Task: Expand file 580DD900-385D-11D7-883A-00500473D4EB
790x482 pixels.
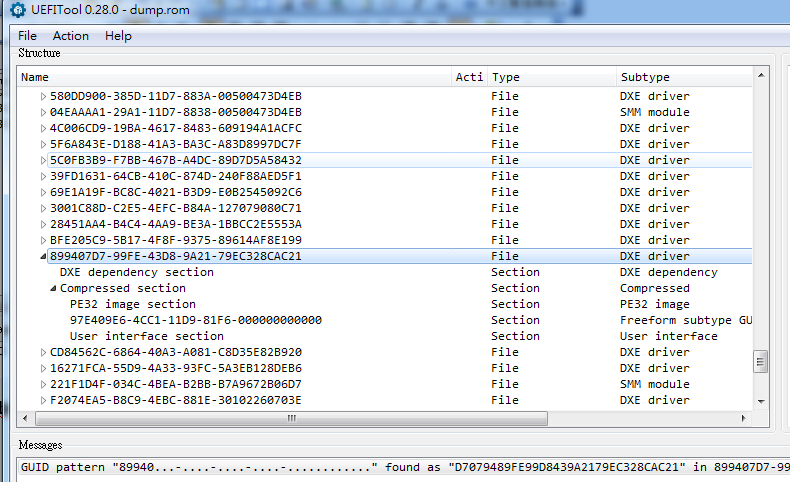Action: pyautogui.click(x=43, y=96)
